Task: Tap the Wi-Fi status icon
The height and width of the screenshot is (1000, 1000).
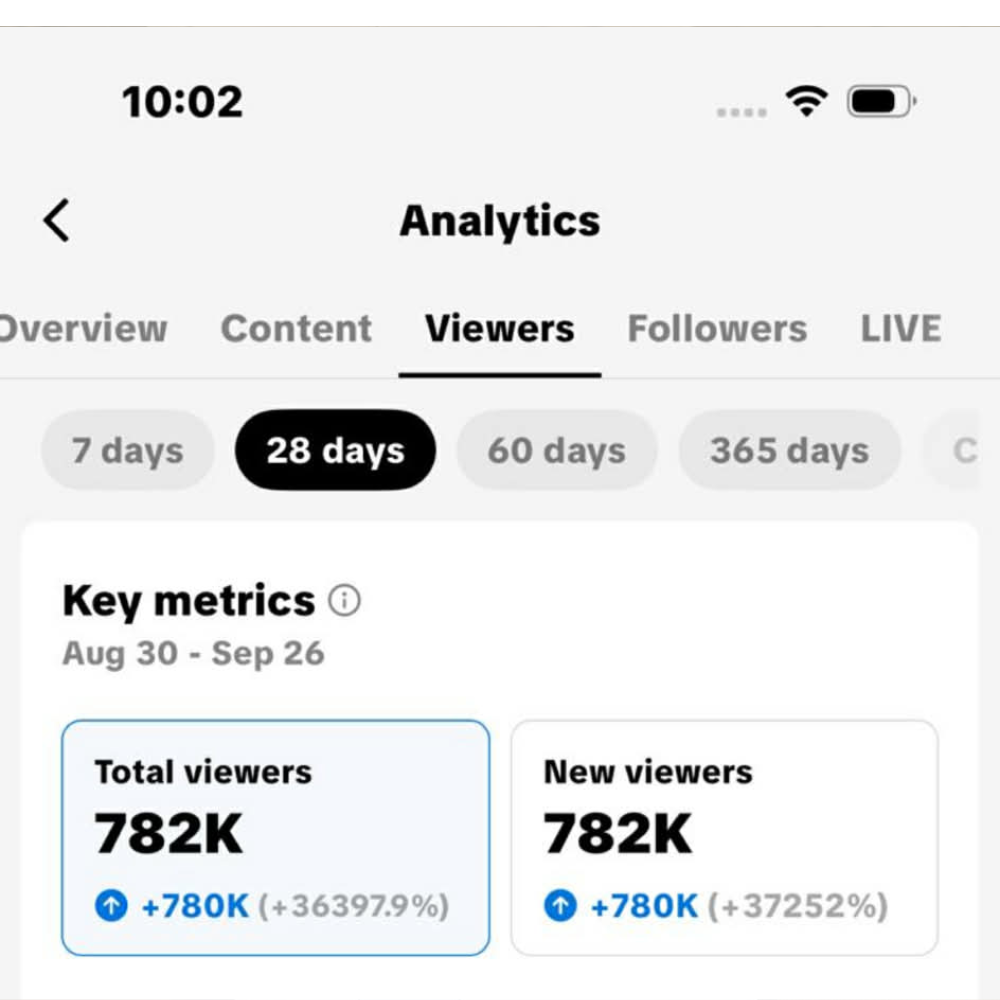Action: [x=806, y=101]
